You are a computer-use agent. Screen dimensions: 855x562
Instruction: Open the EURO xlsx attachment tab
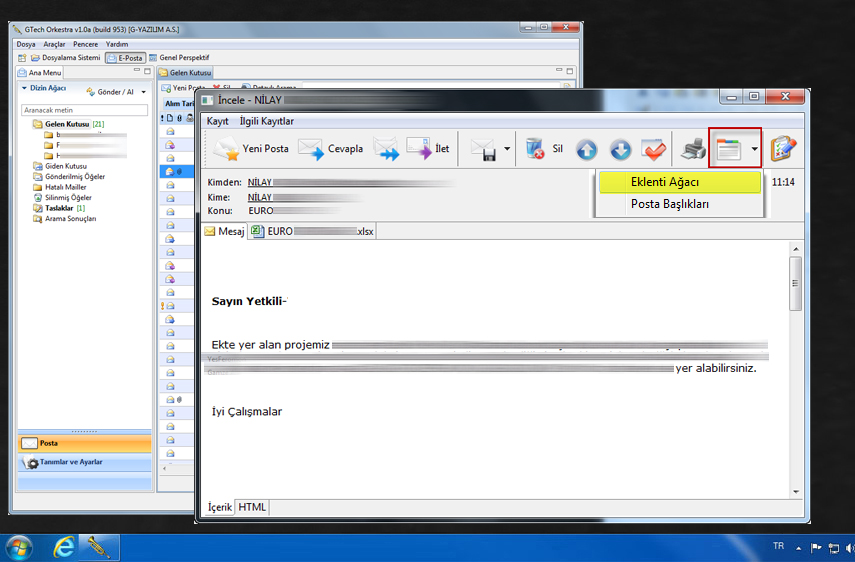point(312,231)
